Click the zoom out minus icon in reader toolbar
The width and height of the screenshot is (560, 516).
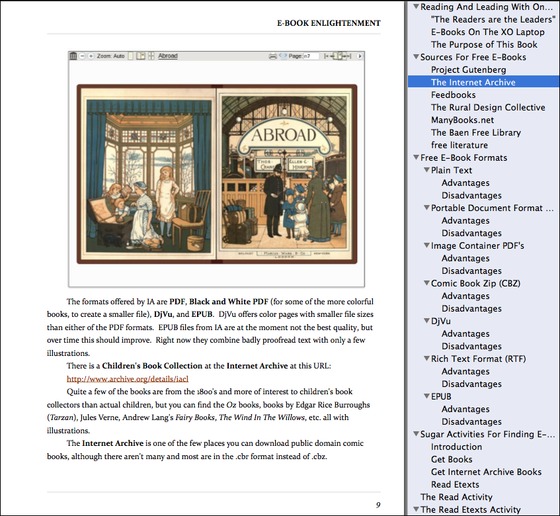pyautogui.click(x=82, y=56)
